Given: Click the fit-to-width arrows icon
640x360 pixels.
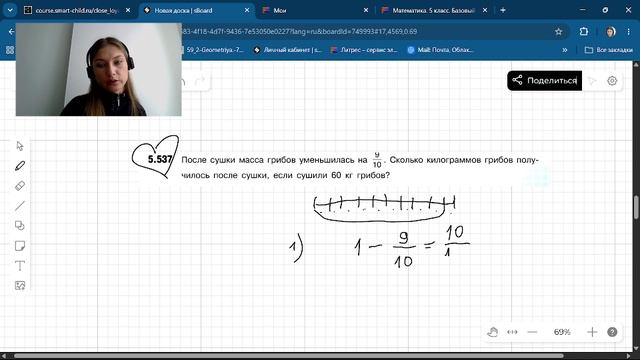Looking at the screenshot, I should coord(512,332).
